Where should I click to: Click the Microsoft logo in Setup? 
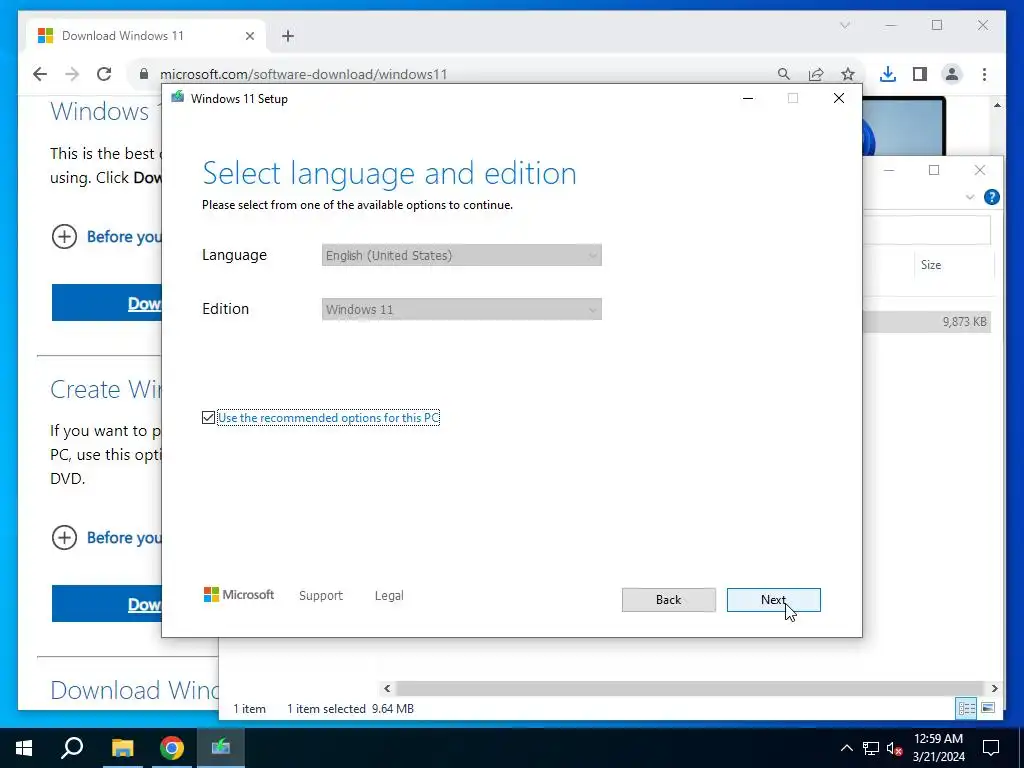click(x=239, y=594)
